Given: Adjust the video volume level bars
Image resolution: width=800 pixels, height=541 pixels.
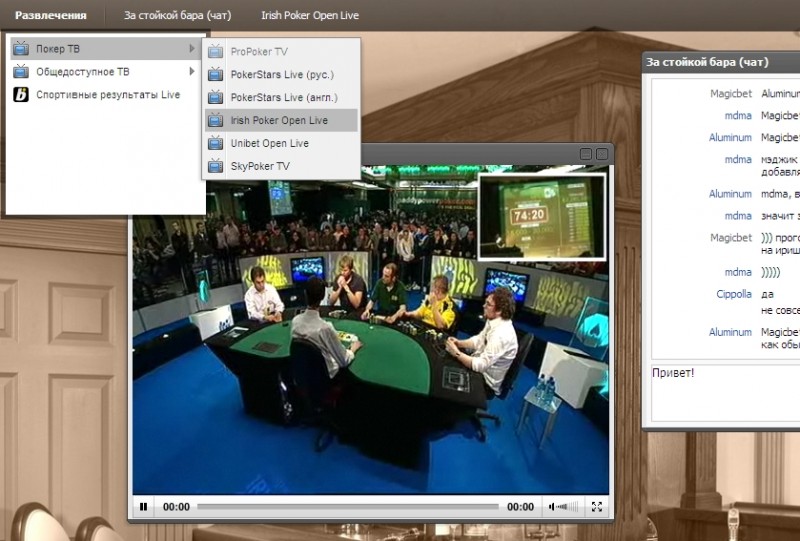Looking at the screenshot, I should 568,507.
